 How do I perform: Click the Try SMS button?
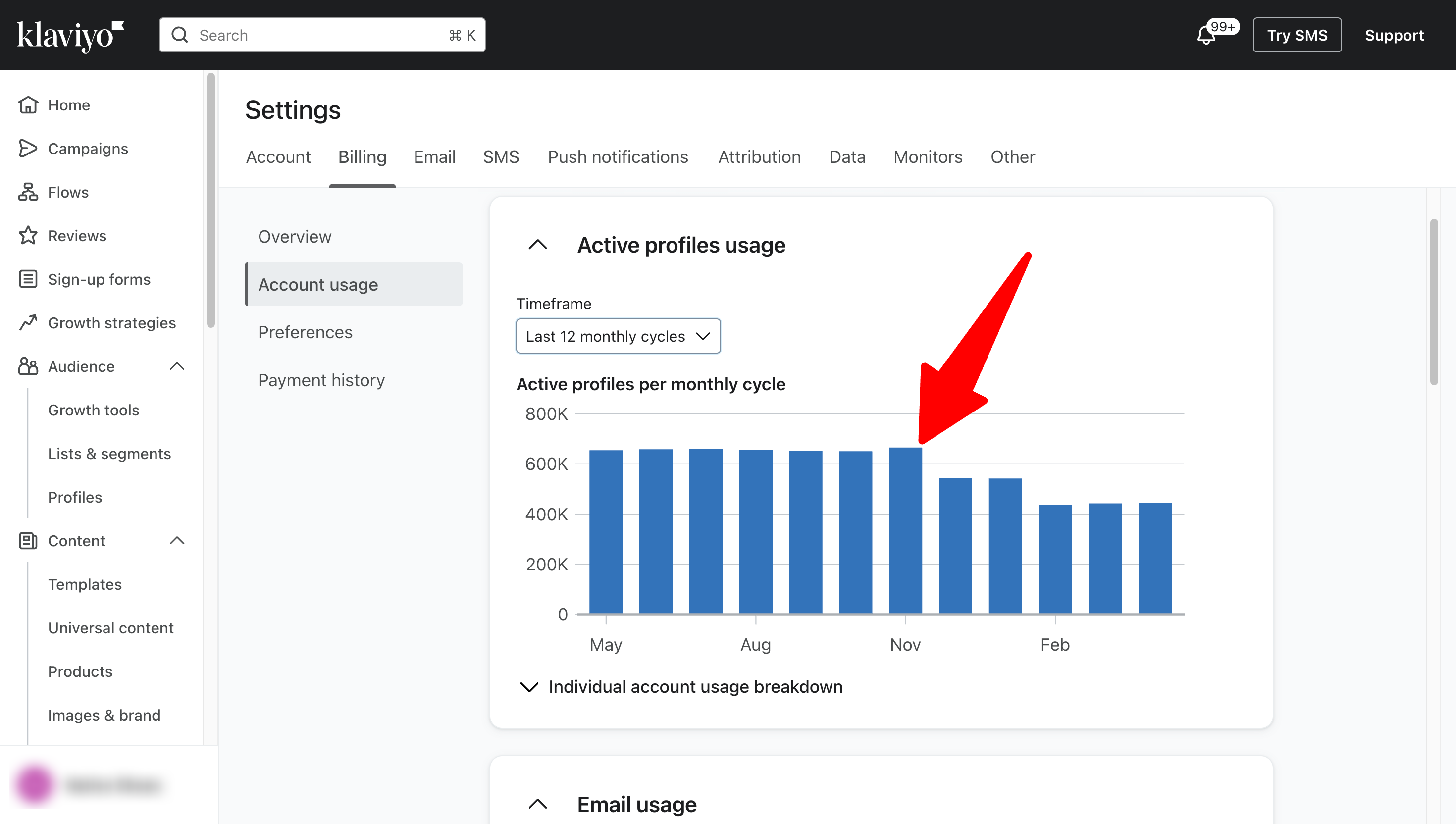[1297, 35]
